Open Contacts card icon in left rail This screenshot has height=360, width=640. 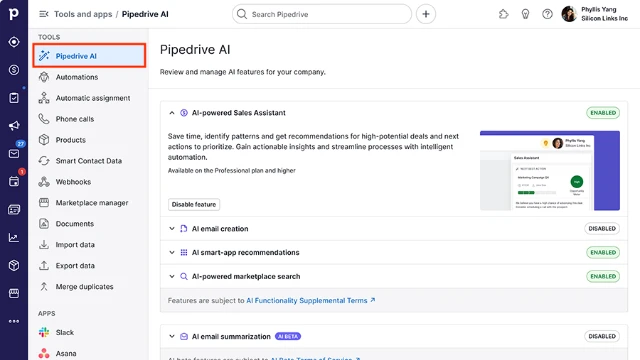point(14,209)
